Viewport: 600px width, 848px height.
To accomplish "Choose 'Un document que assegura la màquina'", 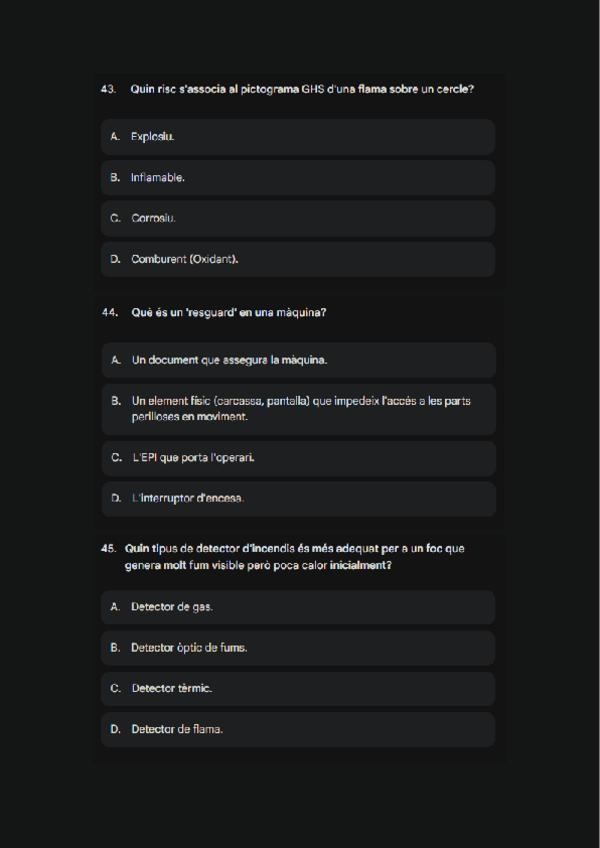I will tap(297, 360).
